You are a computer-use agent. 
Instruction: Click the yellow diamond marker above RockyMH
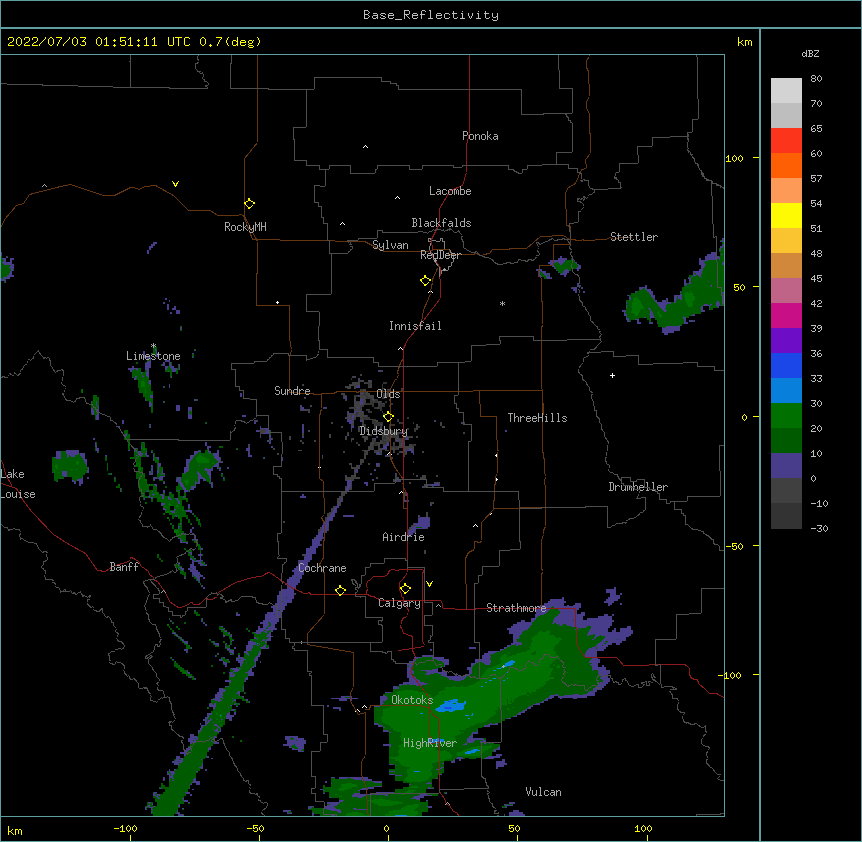click(250, 204)
